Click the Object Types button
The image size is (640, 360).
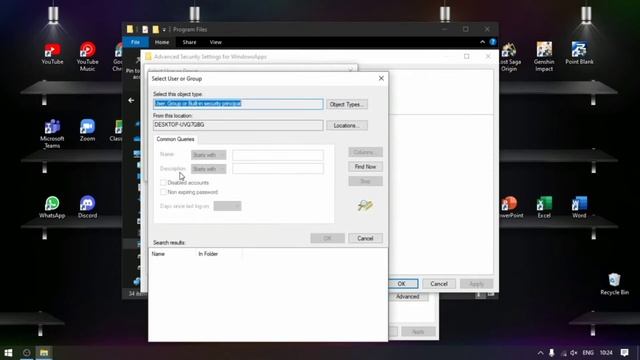click(x=347, y=104)
